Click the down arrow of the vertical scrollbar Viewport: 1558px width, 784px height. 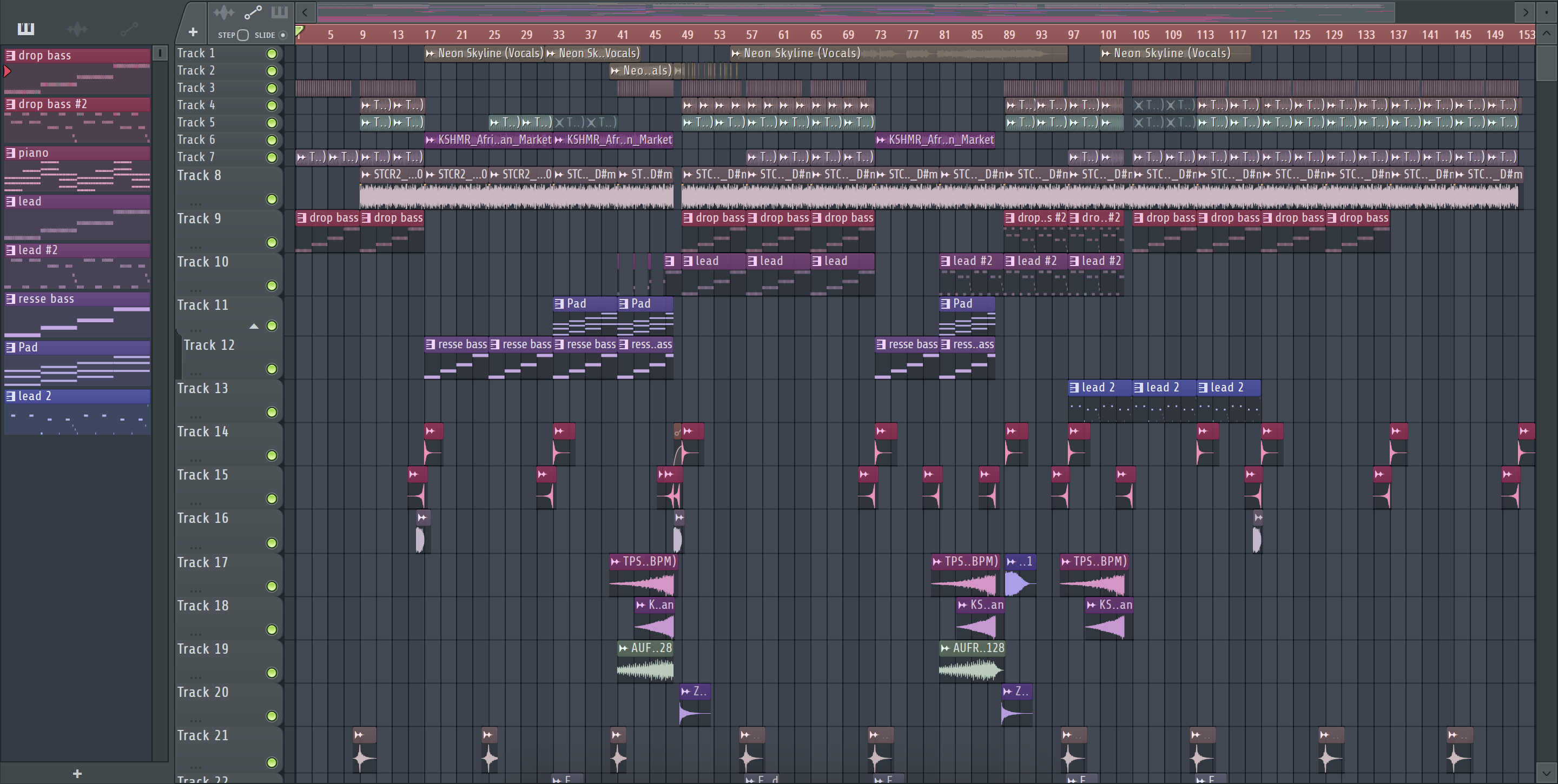(1546, 773)
